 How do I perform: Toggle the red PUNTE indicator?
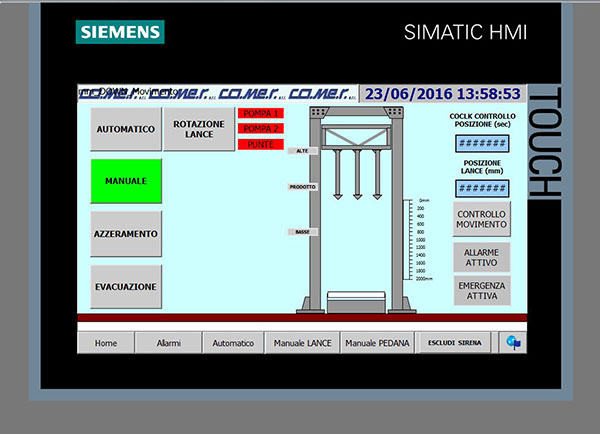click(x=262, y=144)
